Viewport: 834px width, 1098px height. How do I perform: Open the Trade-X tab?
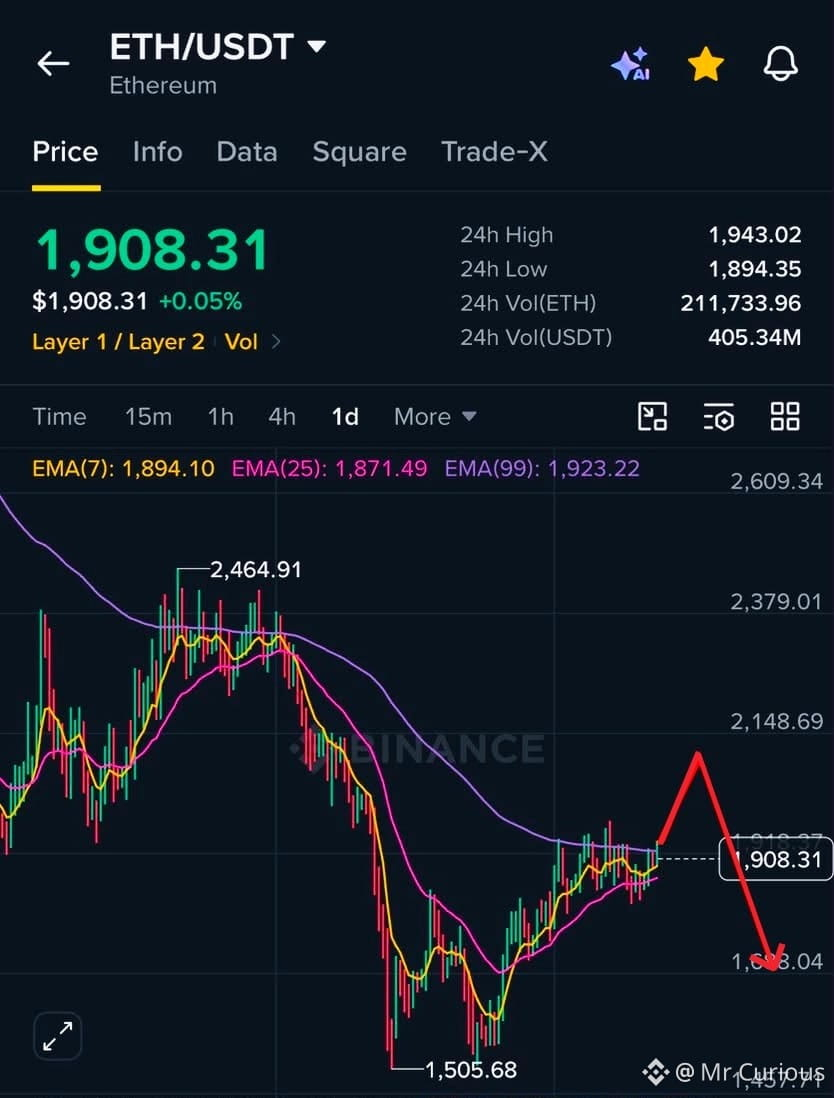click(494, 152)
